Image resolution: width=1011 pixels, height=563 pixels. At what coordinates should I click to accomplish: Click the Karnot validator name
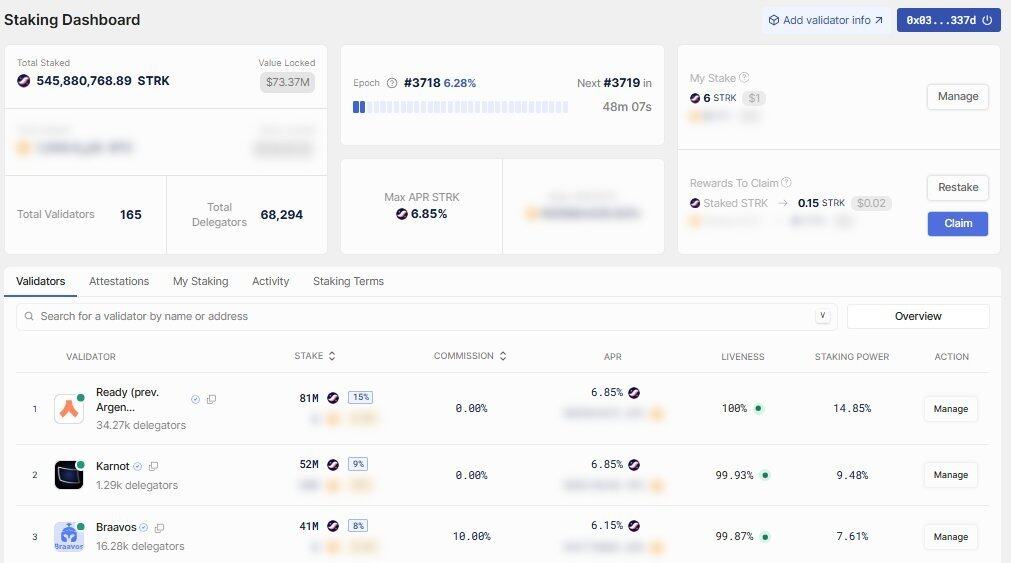click(x=113, y=466)
